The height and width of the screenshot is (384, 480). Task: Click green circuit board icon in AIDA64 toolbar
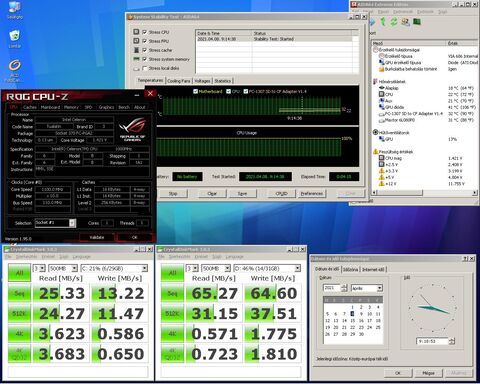coord(417,22)
